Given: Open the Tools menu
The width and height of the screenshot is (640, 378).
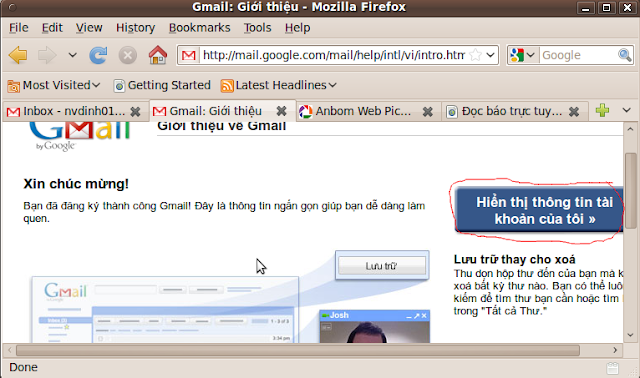Looking at the screenshot, I should [258, 28].
